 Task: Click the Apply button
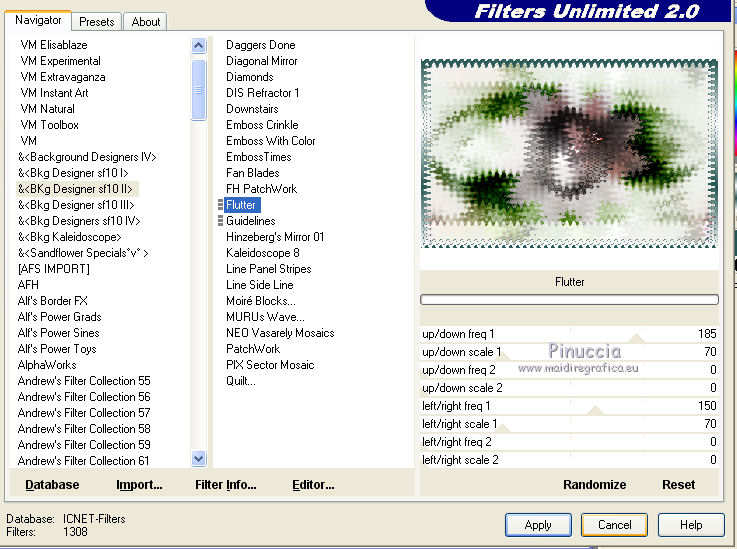coord(538,525)
